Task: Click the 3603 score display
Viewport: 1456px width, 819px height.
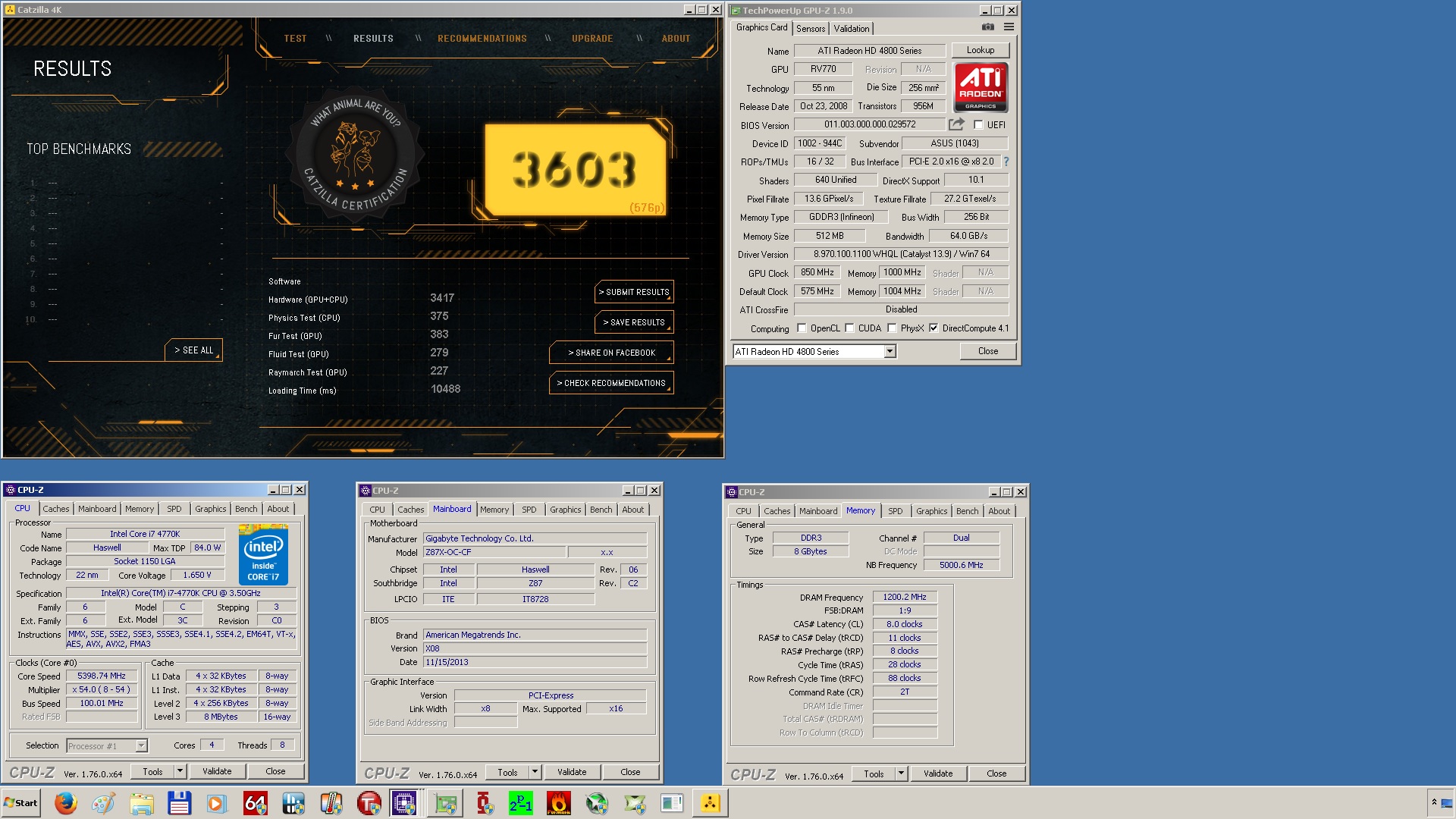Action: [x=575, y=170]
